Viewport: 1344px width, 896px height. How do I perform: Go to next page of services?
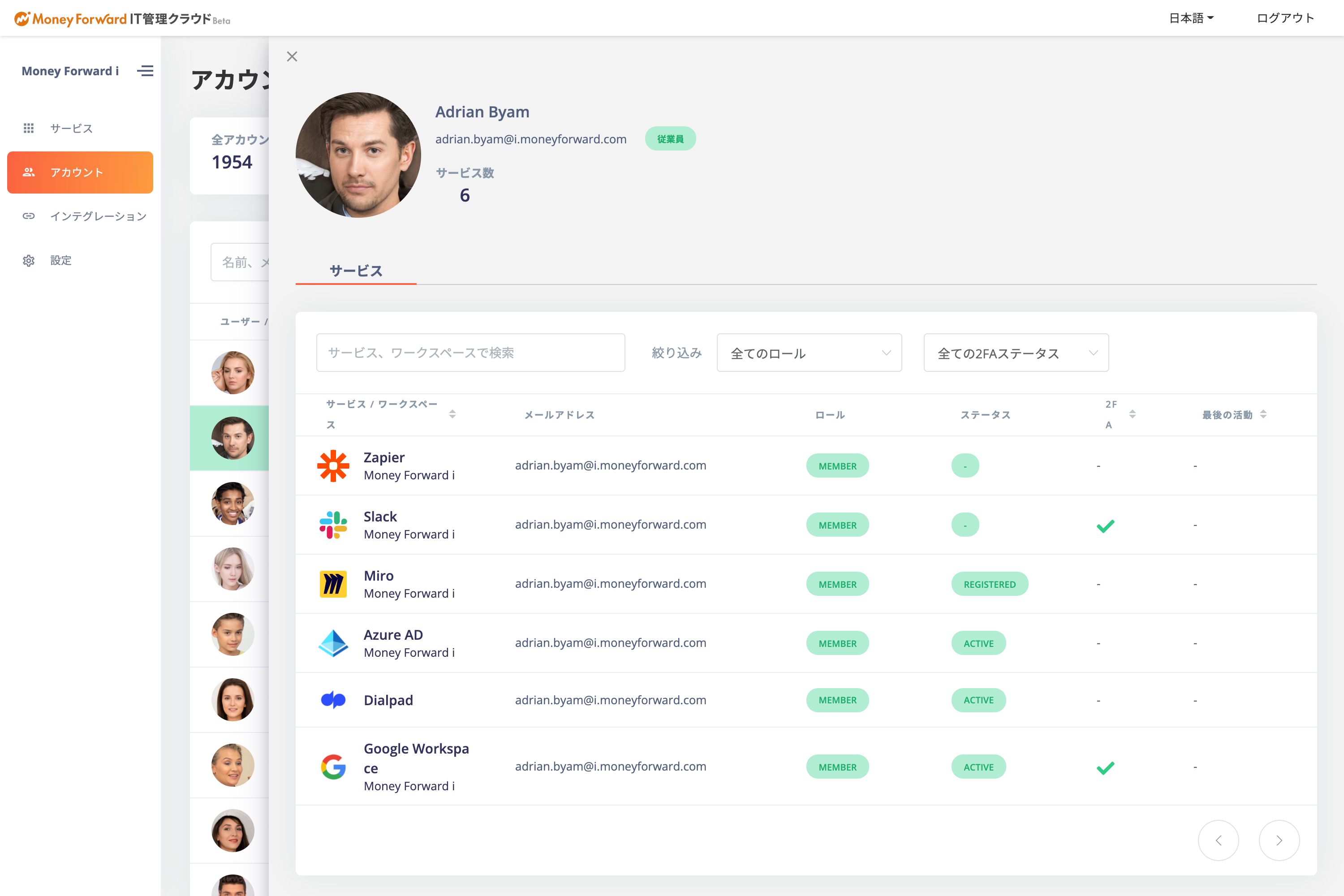click(1279, 840)
